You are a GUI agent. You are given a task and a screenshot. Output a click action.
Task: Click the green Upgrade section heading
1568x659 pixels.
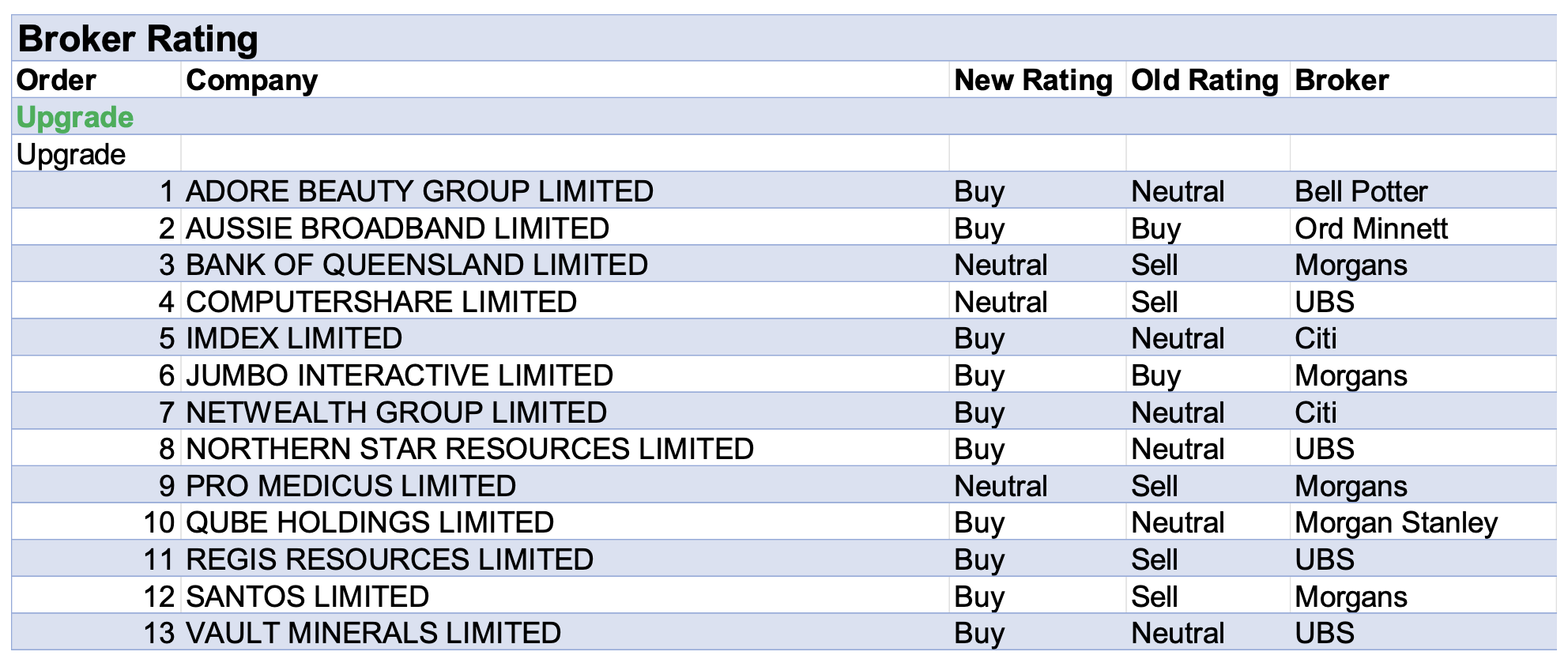[75, 117]
